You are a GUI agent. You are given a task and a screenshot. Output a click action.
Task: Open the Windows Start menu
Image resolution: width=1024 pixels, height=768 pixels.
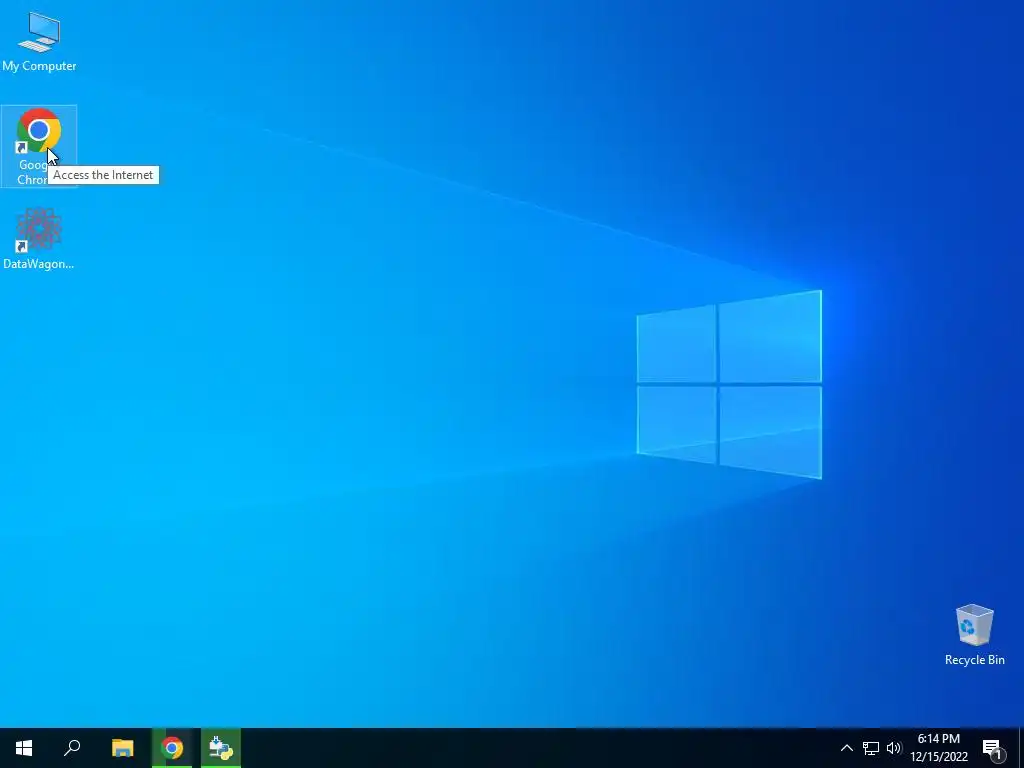[x=24, y=748]
